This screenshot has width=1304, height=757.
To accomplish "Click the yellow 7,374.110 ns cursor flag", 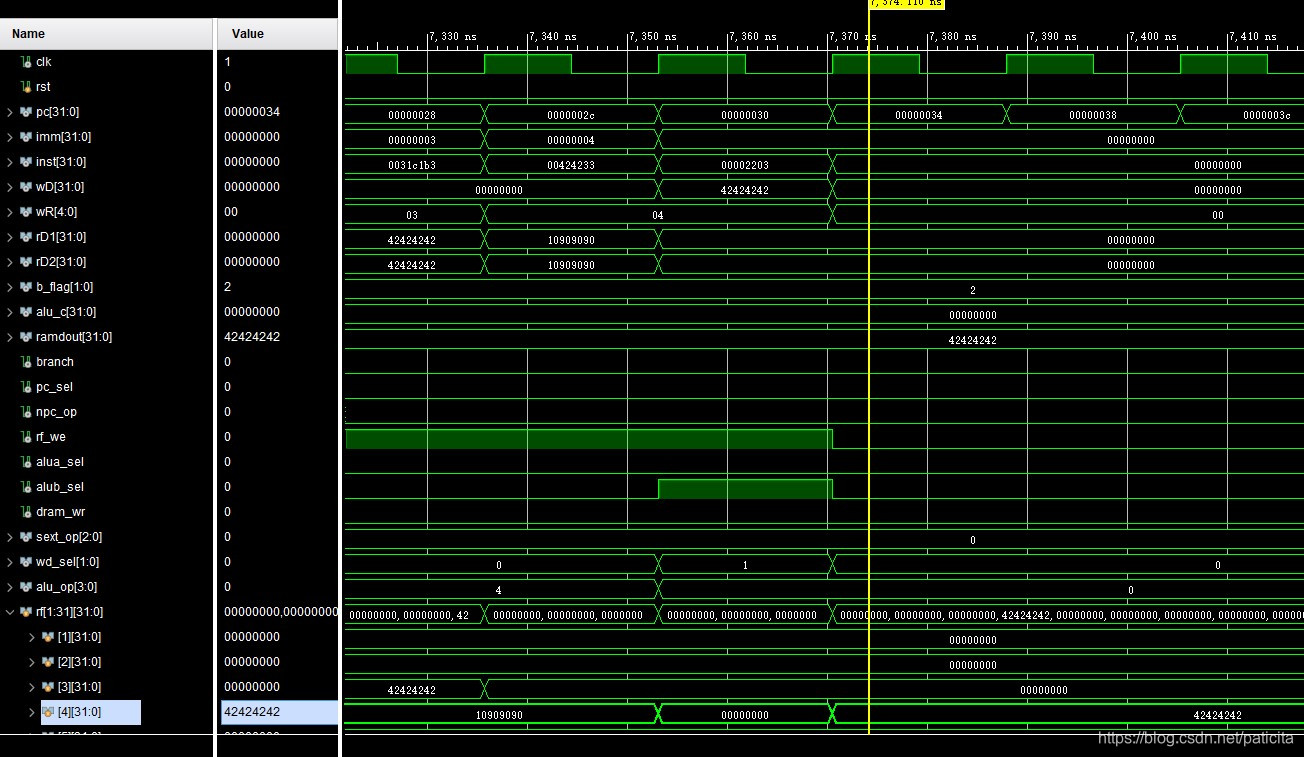I will pyautogui.click(x=906, y=4).
